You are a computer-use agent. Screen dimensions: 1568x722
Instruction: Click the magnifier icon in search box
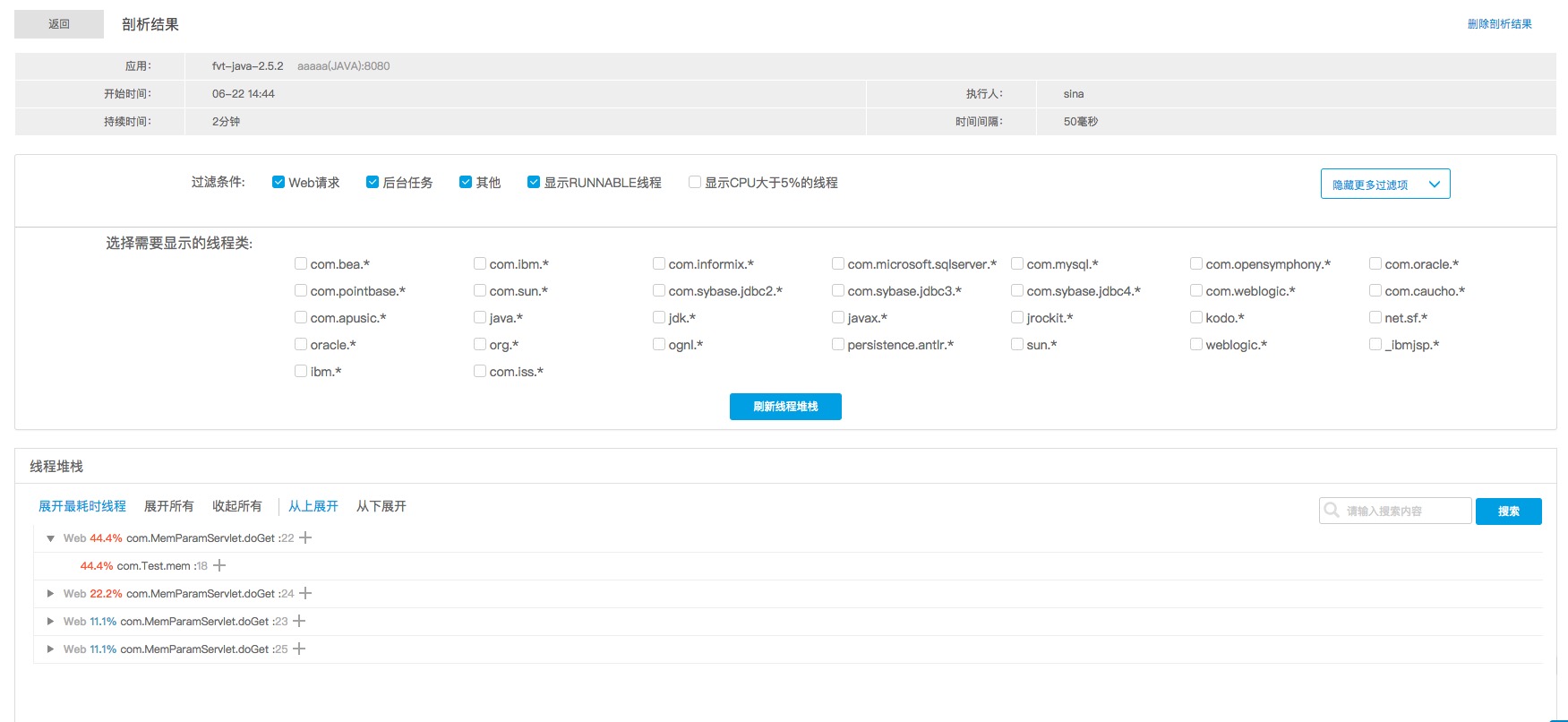1332,510
